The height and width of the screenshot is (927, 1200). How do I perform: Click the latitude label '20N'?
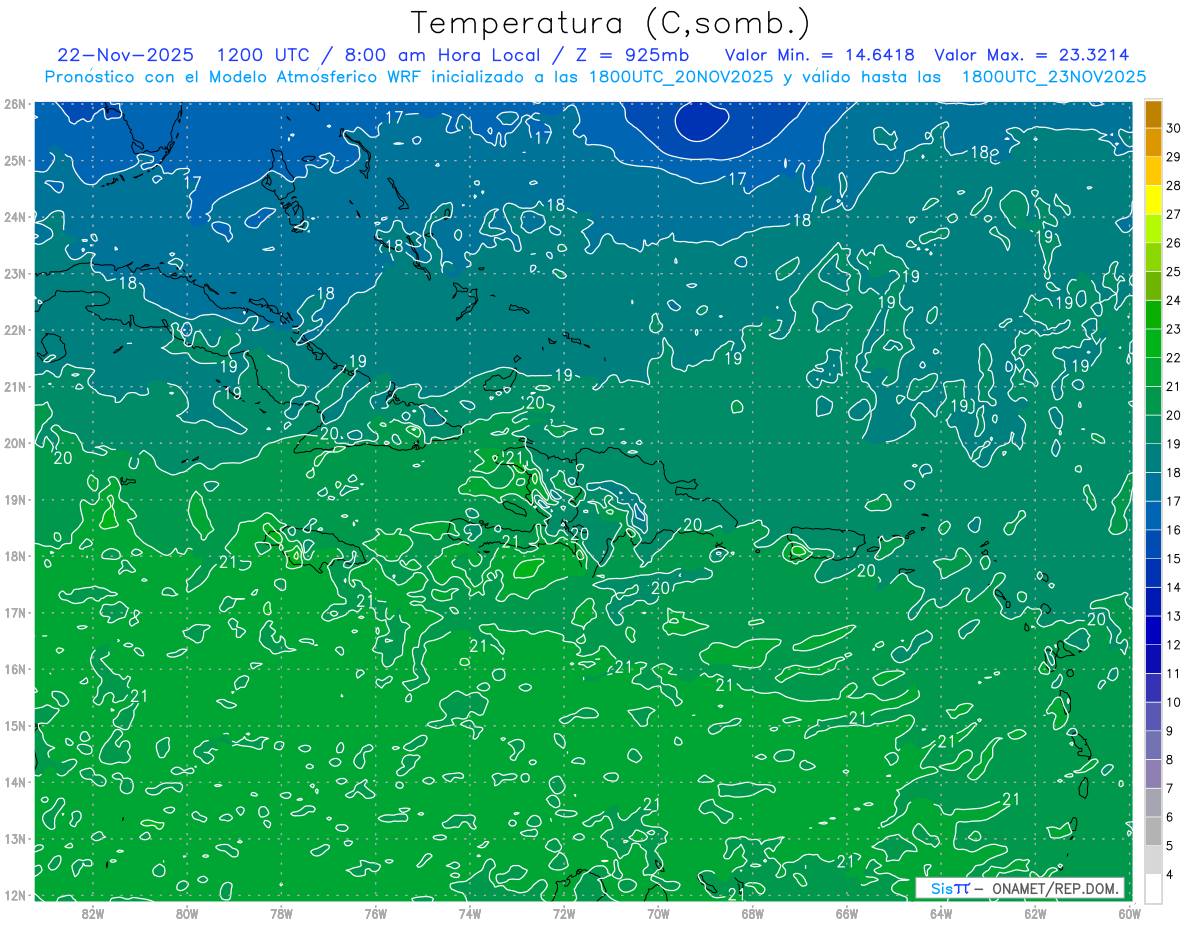[x=14, y=443]
